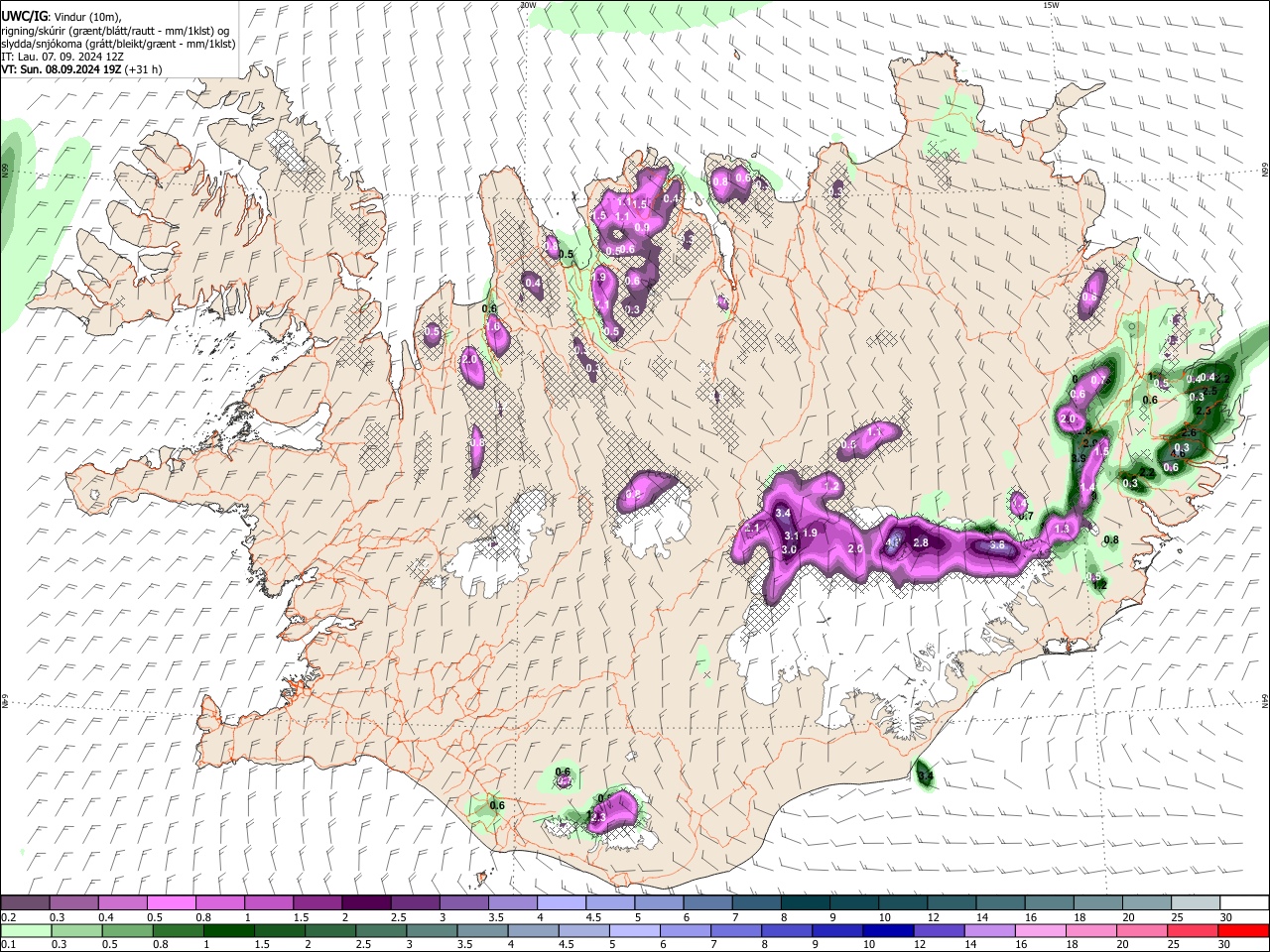This screenshot has width=1270, height=952.
Task: Select the light pink swatch between 16 and 18, lower row
Action: [1040, 930]
